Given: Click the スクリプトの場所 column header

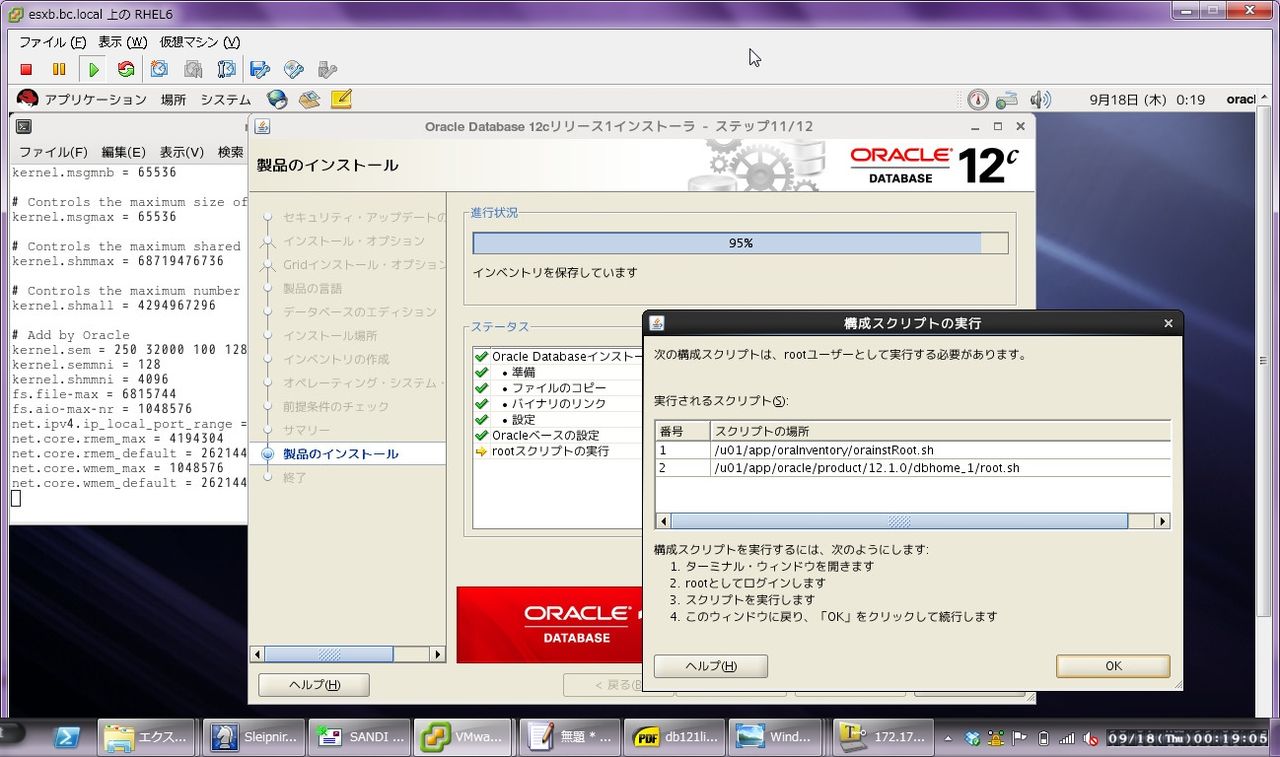Looking at the screenshot, I should pyautogui.click(x=940, y=431).
